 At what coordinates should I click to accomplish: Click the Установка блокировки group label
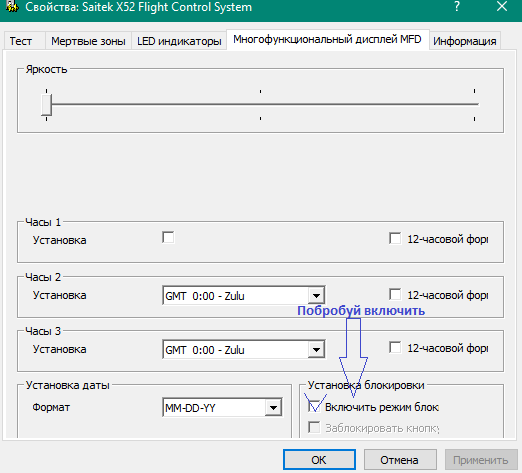pyautogui.click(x=366, y=385)
